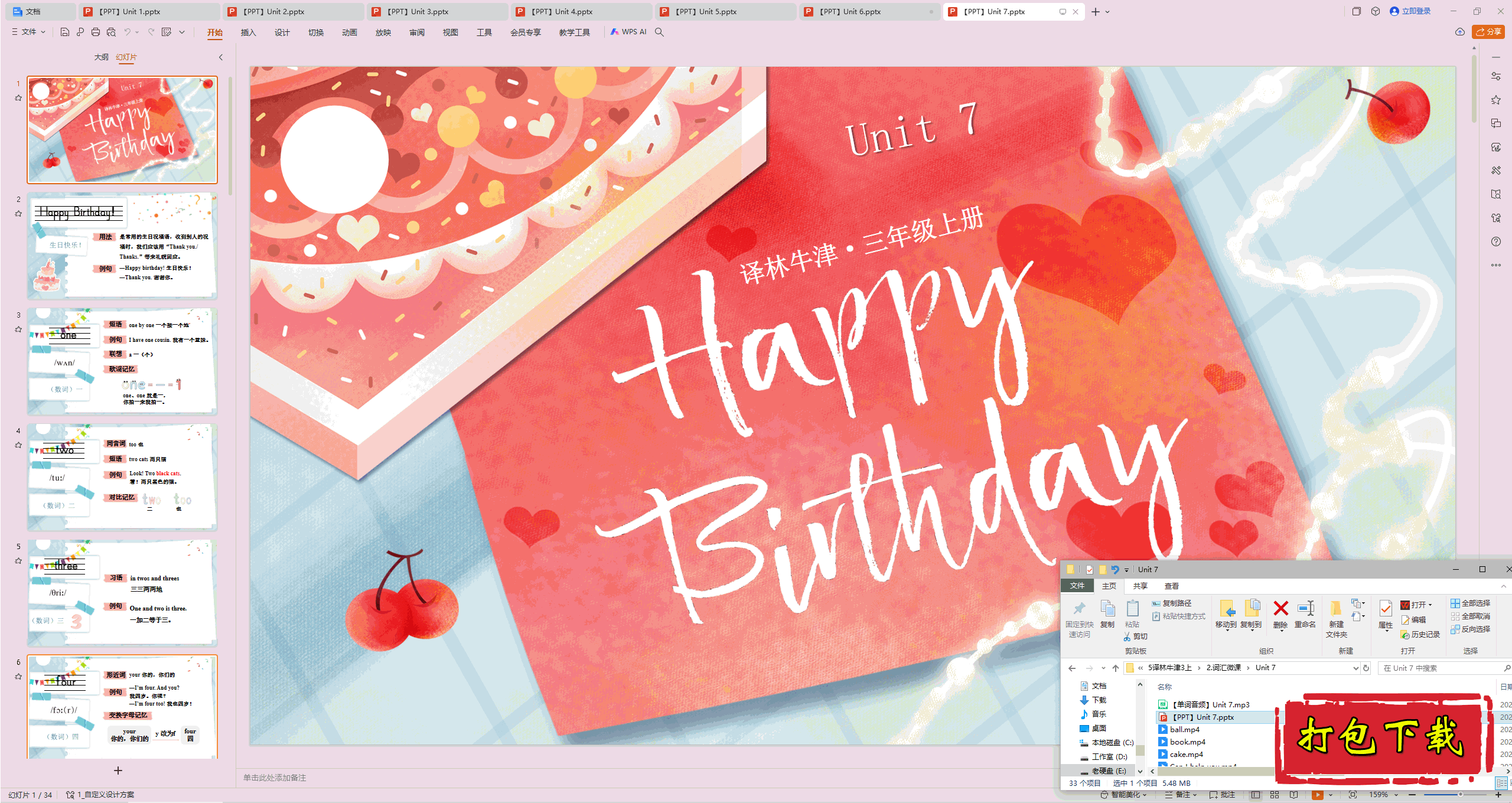This screenshot has height=803, width=1512.
Task: Toggle Slide Sorter view in status bar
Action: pos(1275,795)
